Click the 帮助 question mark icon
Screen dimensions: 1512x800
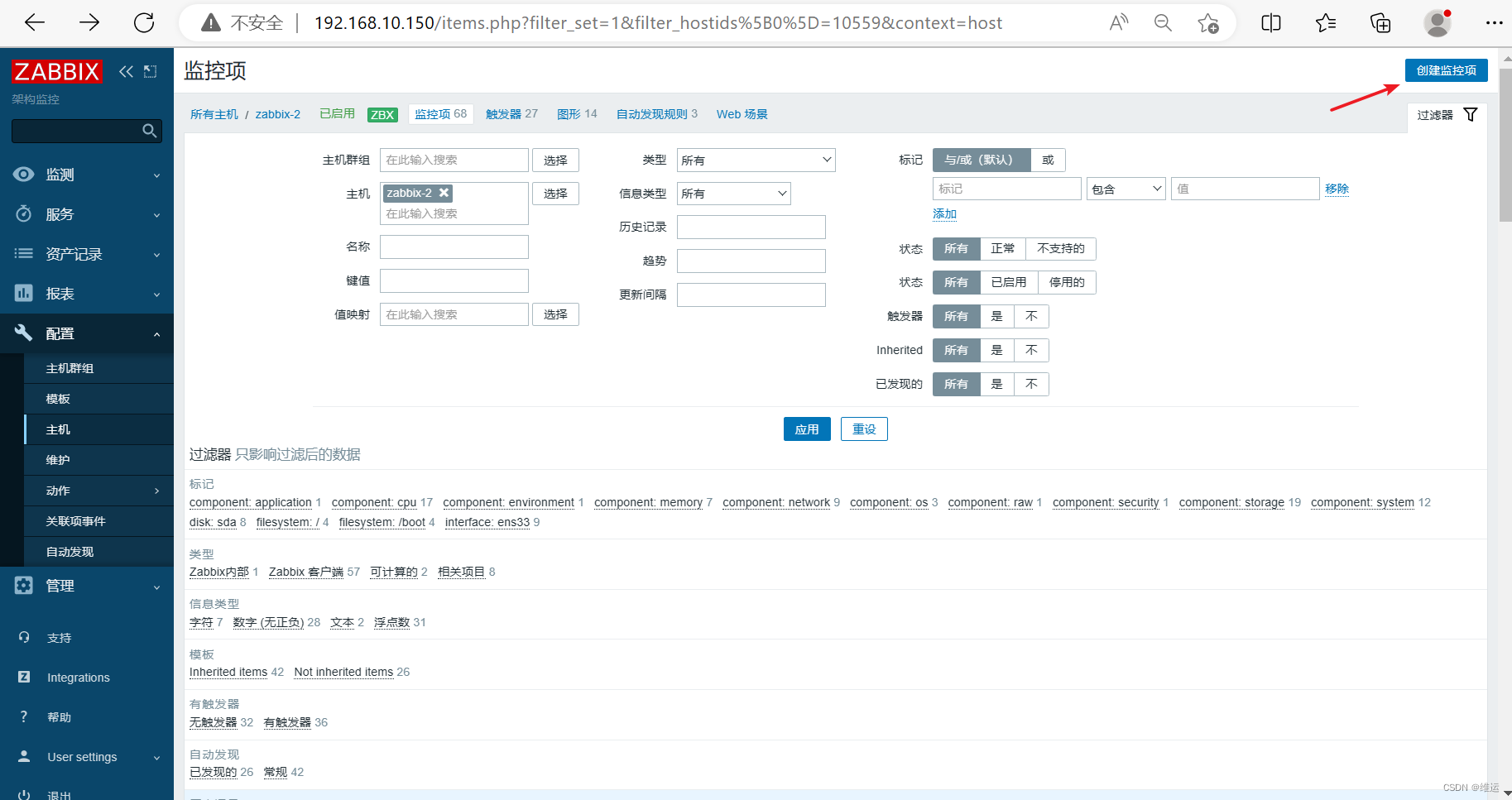(x=24, y=716)
